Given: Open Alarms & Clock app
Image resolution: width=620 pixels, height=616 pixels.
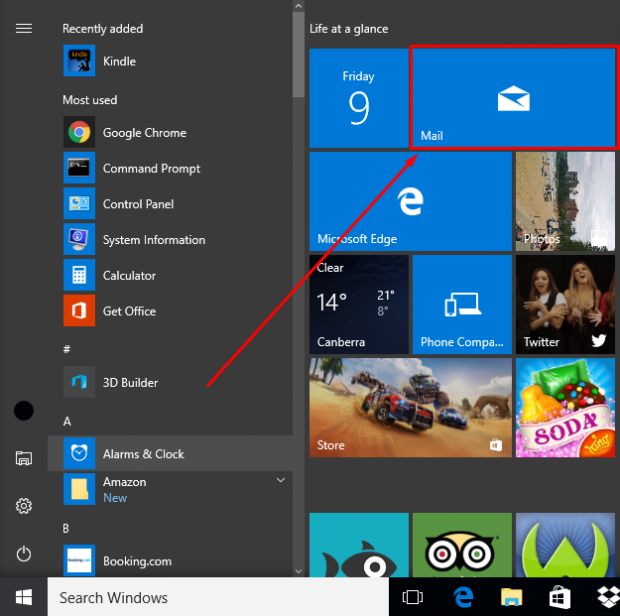Looking at the screenshot, I should [x=170, y=453].
